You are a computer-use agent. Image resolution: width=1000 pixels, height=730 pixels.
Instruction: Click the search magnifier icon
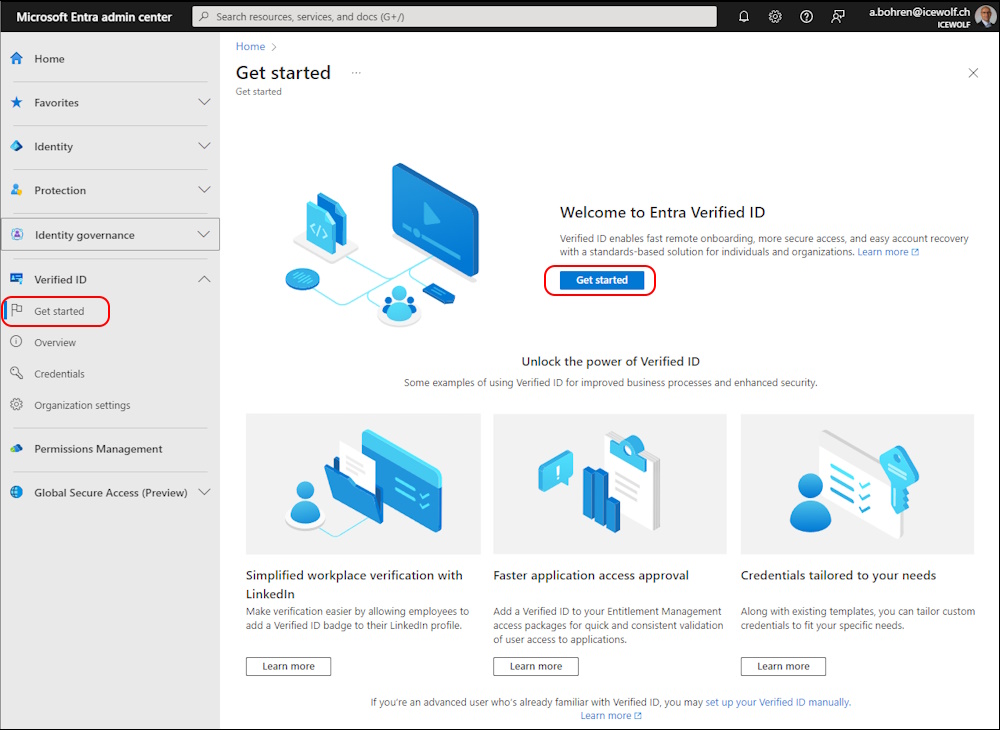pyautogui.click(x=204, y=17)
